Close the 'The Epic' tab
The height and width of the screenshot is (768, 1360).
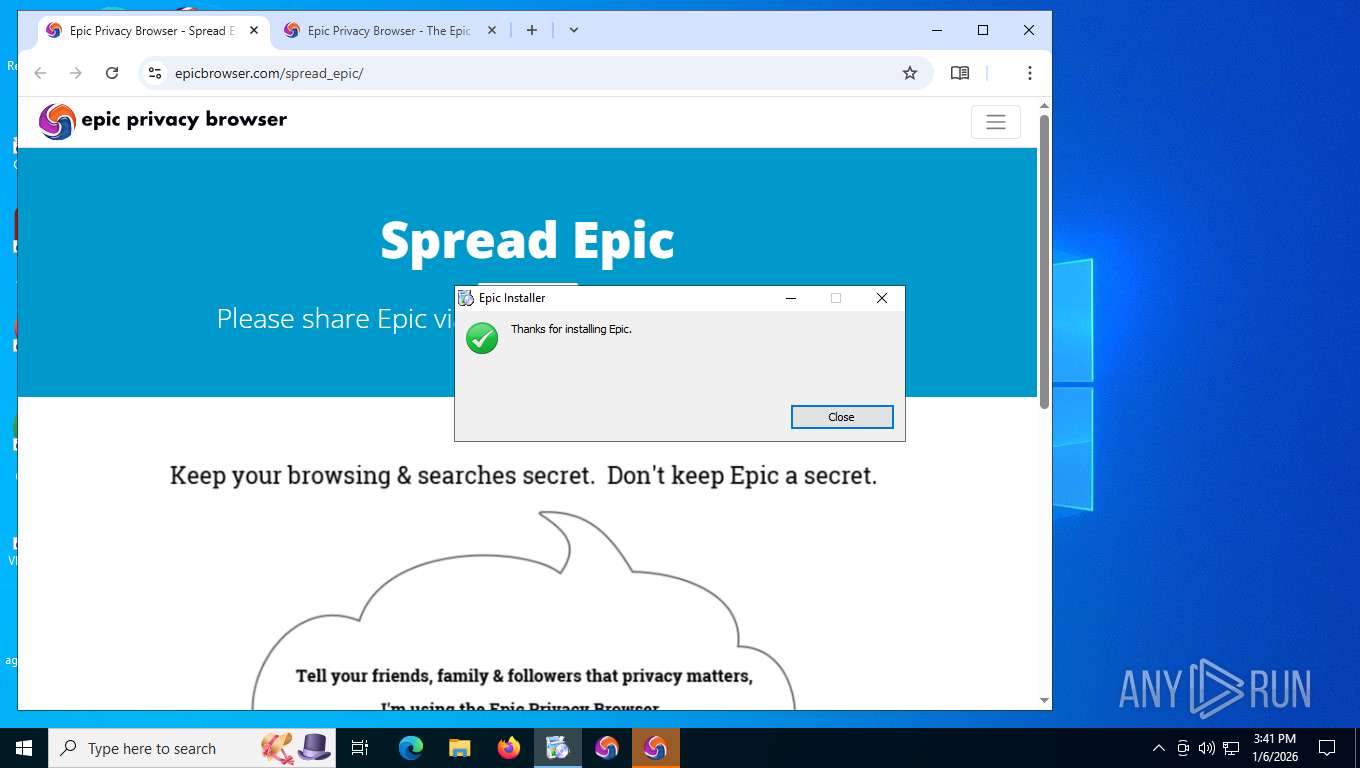492,31
